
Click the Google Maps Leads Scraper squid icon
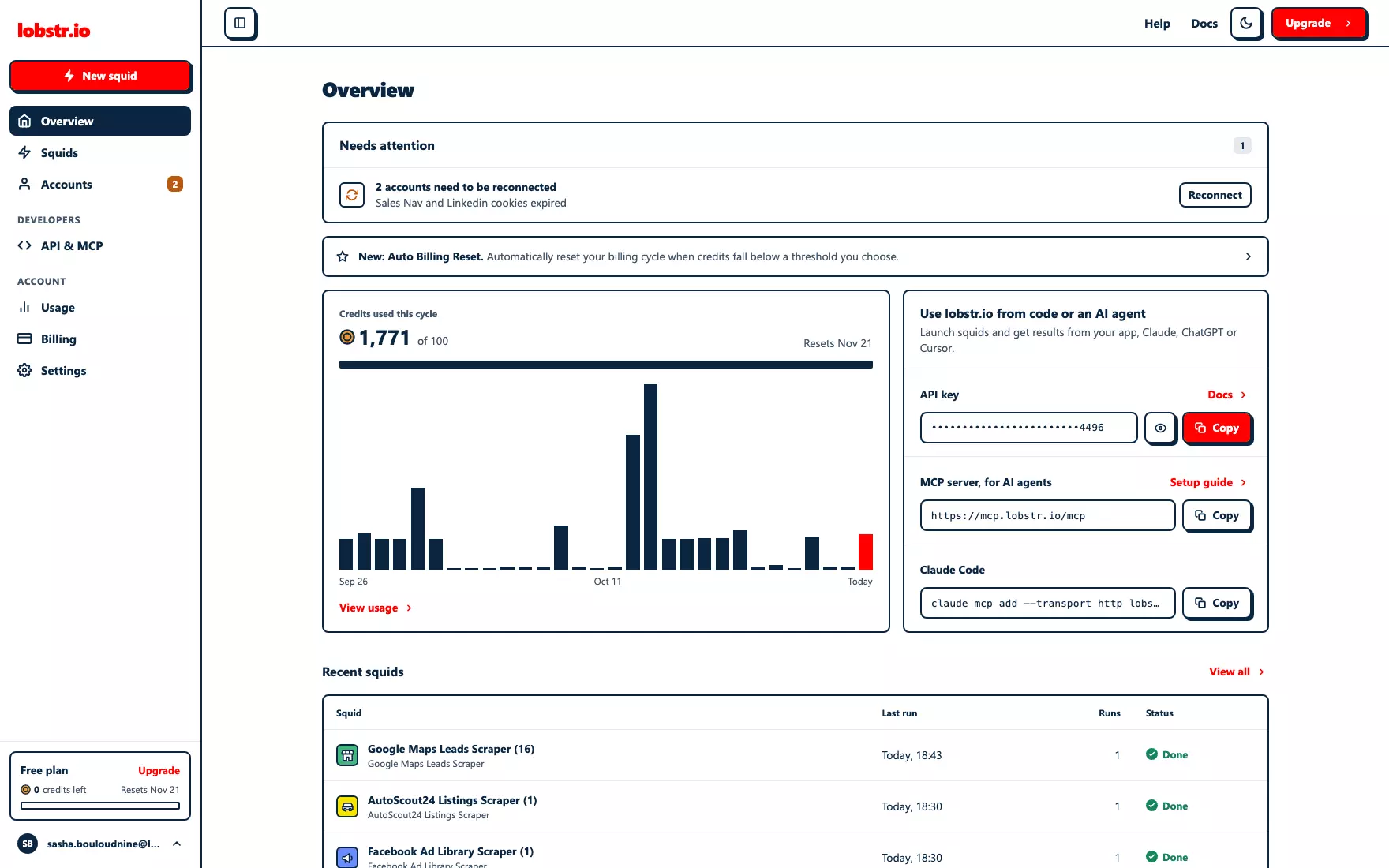point(347,755)
